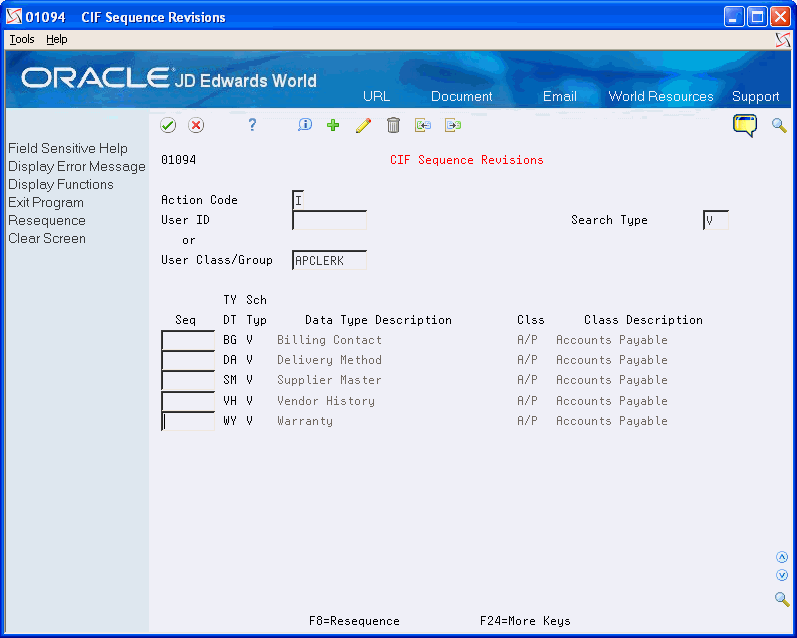
Task: Click the trash can Delete icon
Action: click(393, 125)
